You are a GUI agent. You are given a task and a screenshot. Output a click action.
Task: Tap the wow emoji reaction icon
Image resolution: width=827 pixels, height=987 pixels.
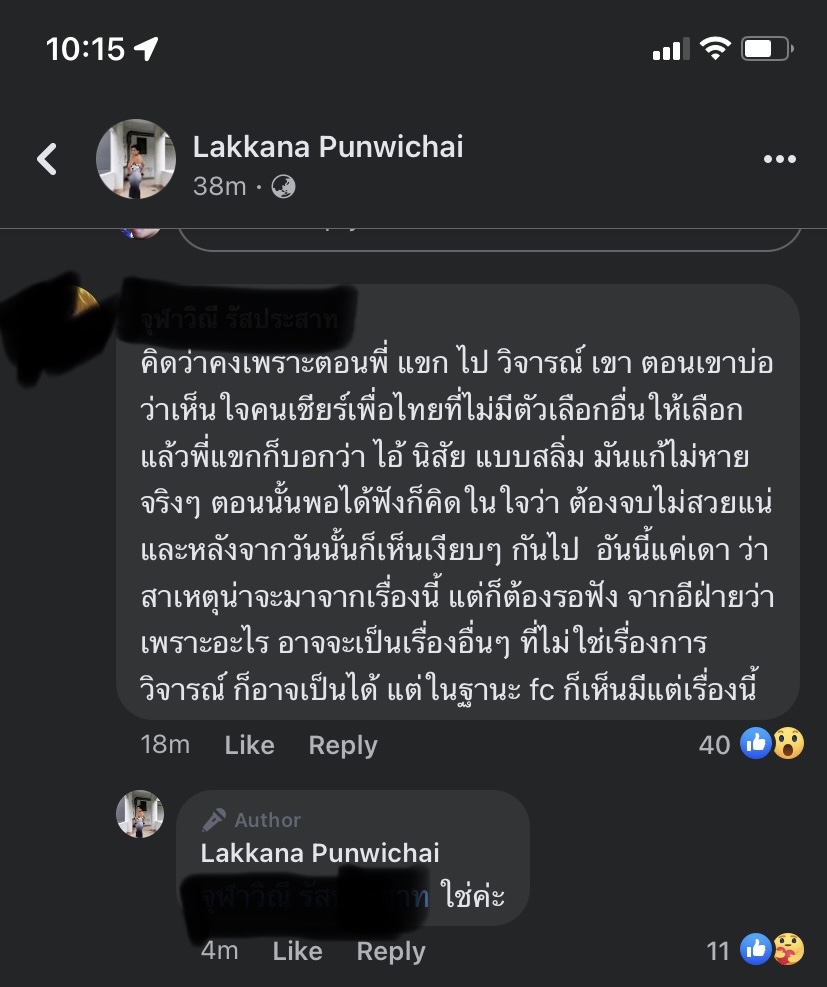pyautogui.click(x=788, y=743)
